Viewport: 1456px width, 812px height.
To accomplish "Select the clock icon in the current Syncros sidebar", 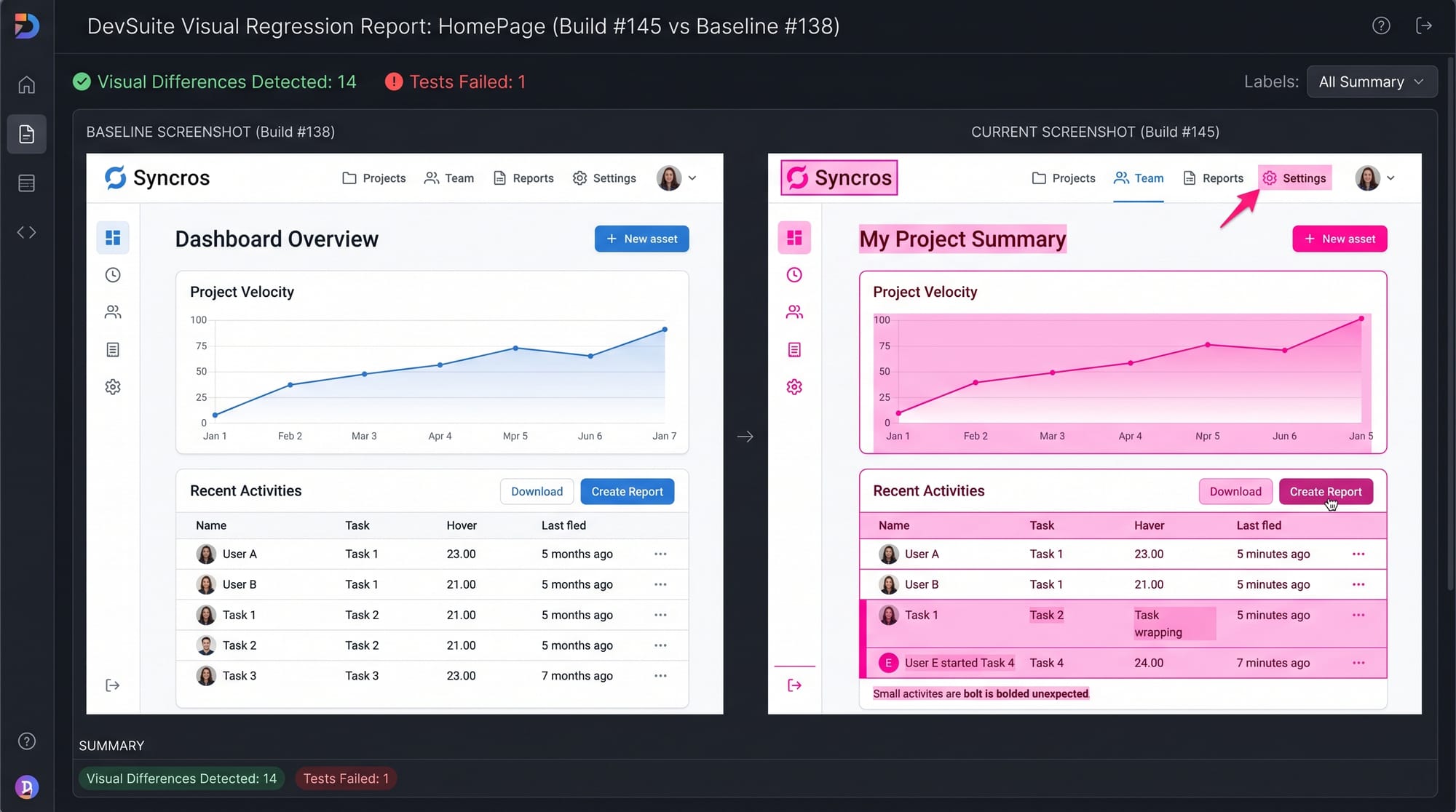I will point(794,274).
